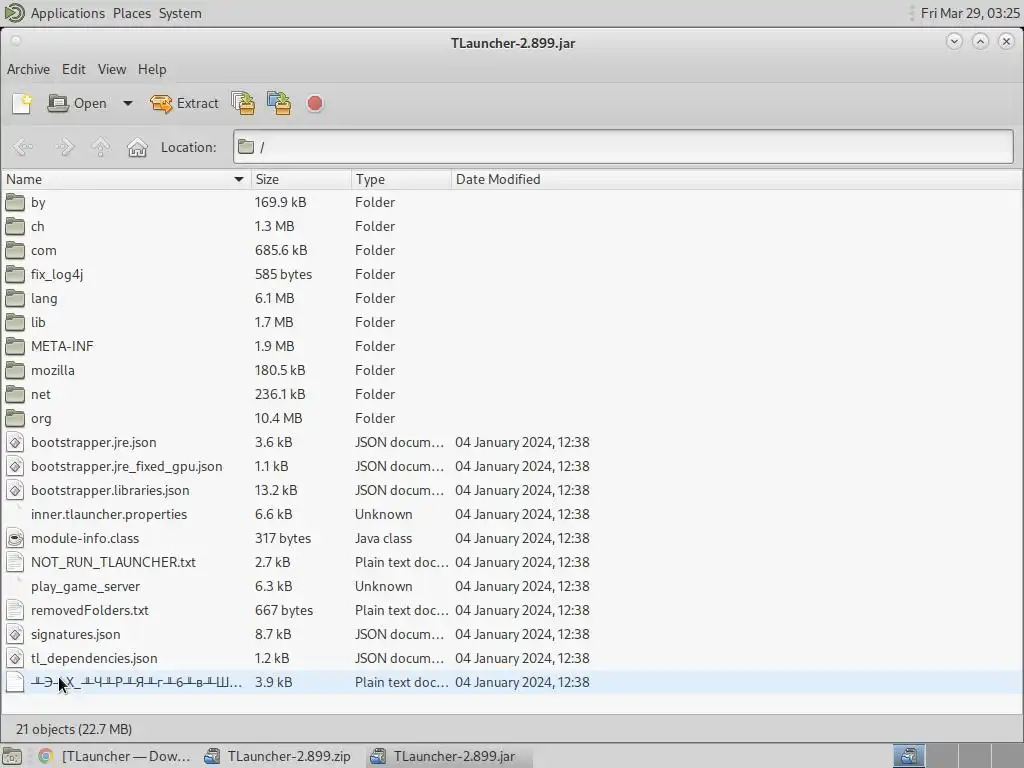Click the workspace switcher active workspace
The width and height of the screenshot is (1024, 768).
(x=908, y=756)
